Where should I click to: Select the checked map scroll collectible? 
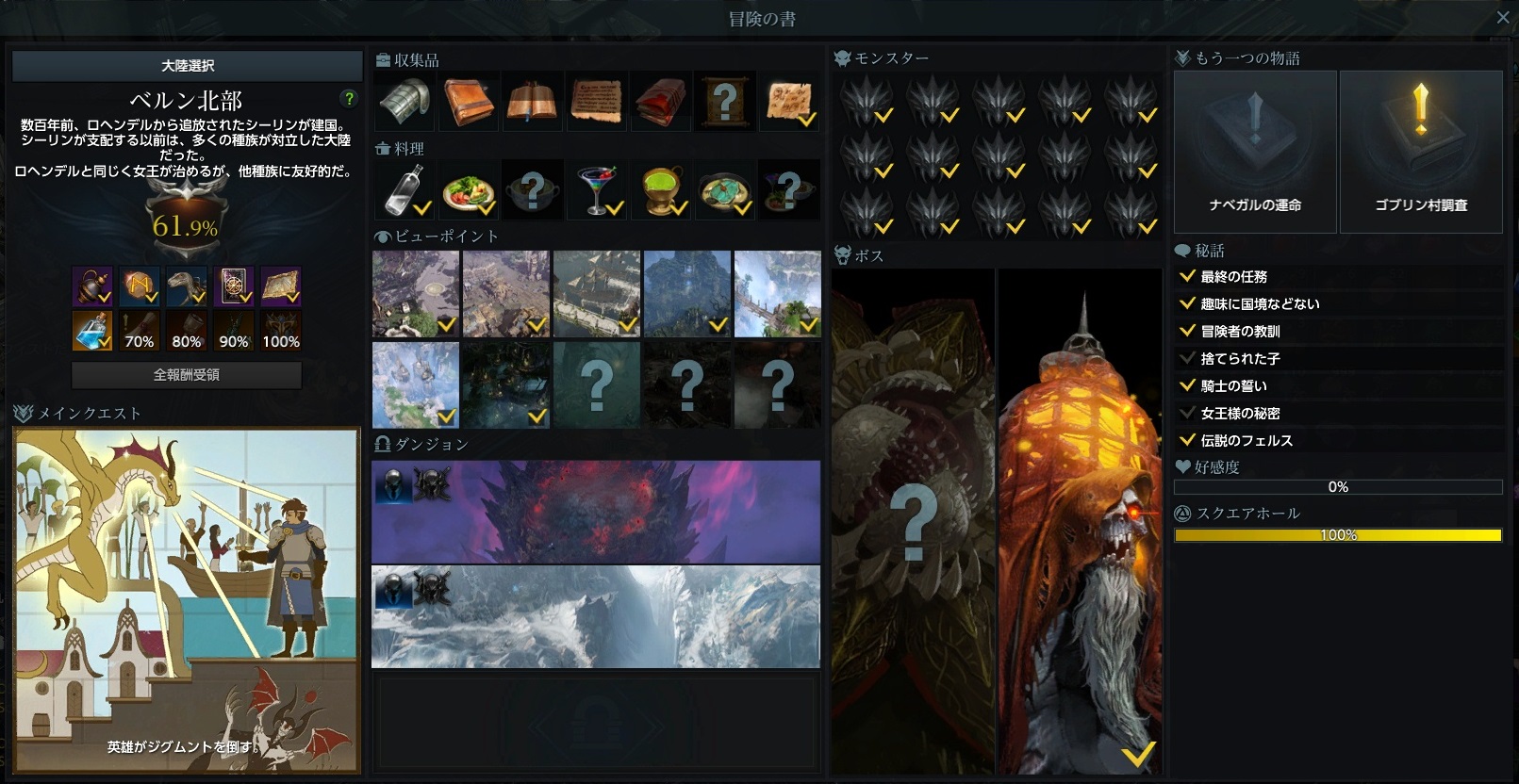pos(789,102)
